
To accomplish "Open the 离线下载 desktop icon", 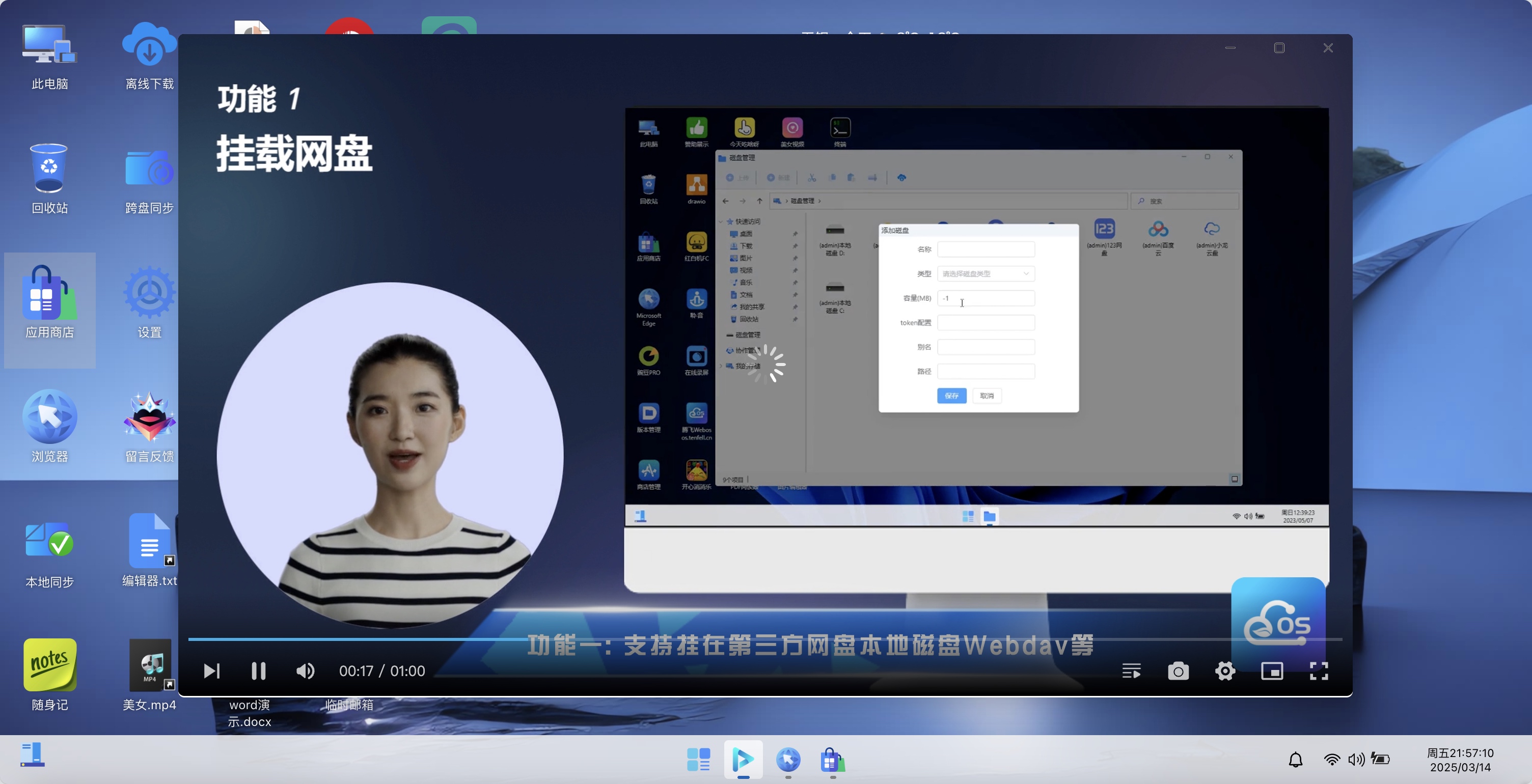I will pos(149,56).
